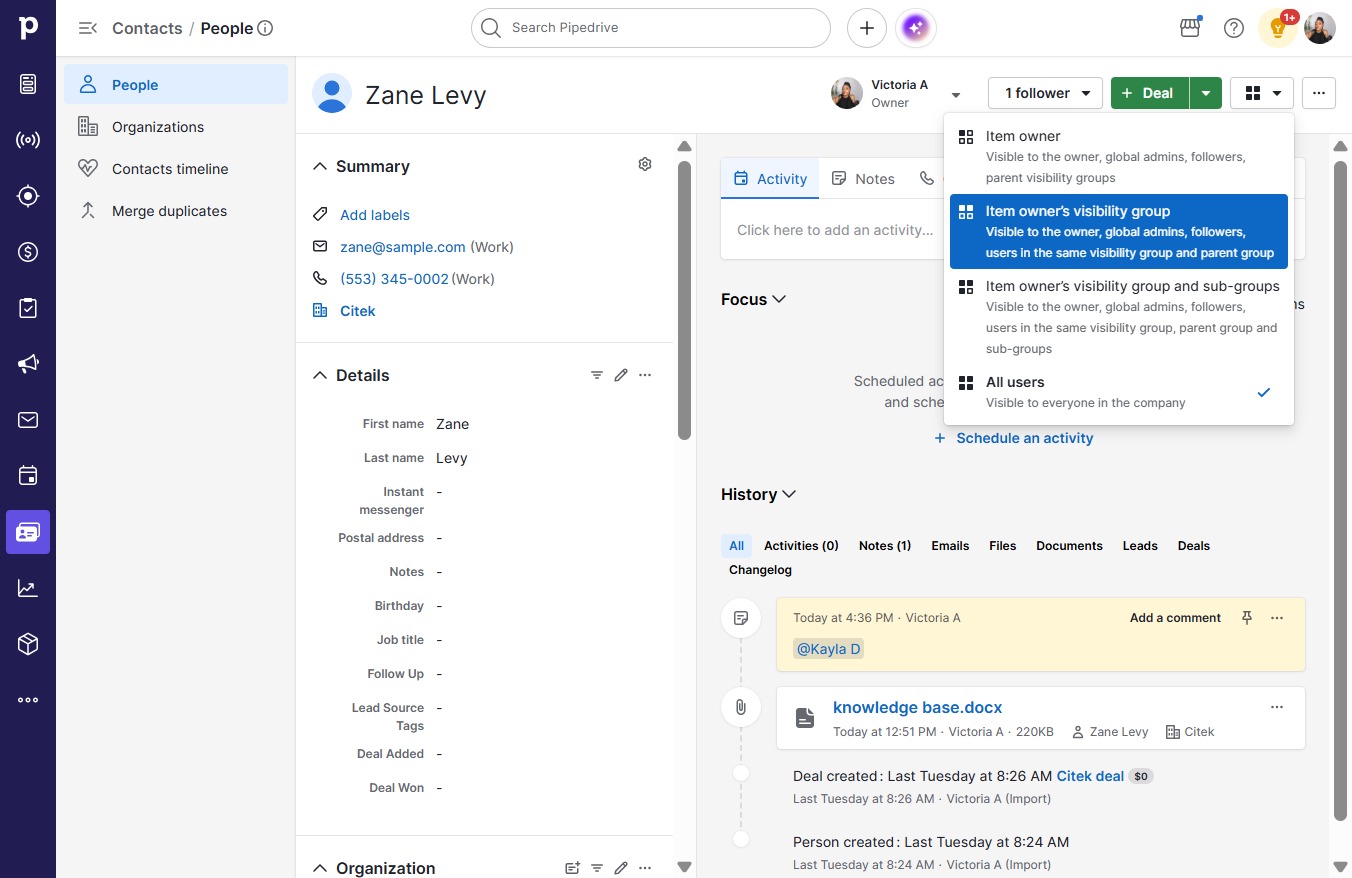Edit Details with pencil icon
The height and width of the screenshot is (878, 1352).
[621, 375]
